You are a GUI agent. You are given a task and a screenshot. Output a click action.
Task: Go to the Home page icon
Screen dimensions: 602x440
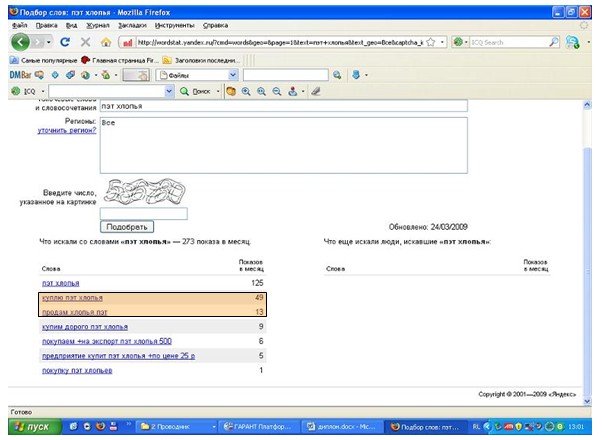[106, 42]
